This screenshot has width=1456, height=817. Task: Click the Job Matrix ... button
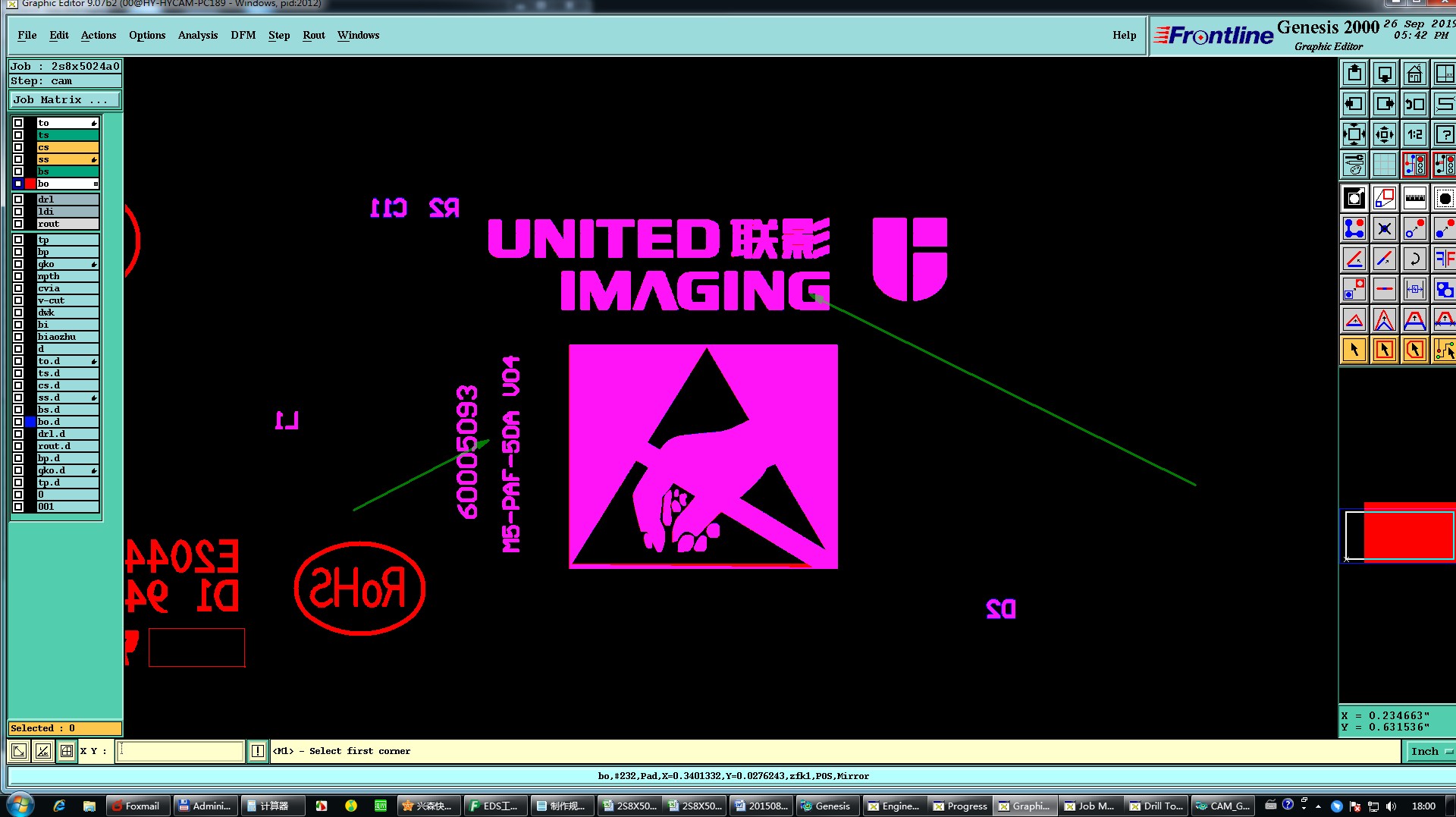tap(64, 100)
